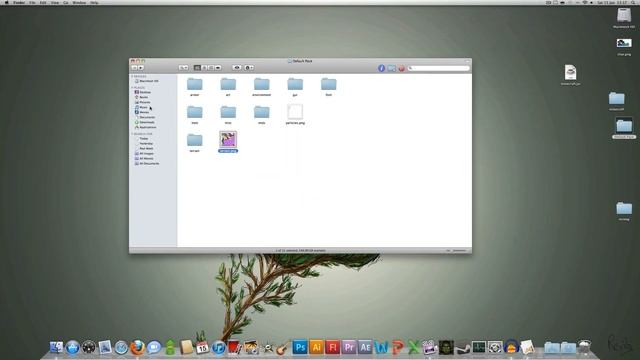Open the Trash in the Dock

click(584, 347)
